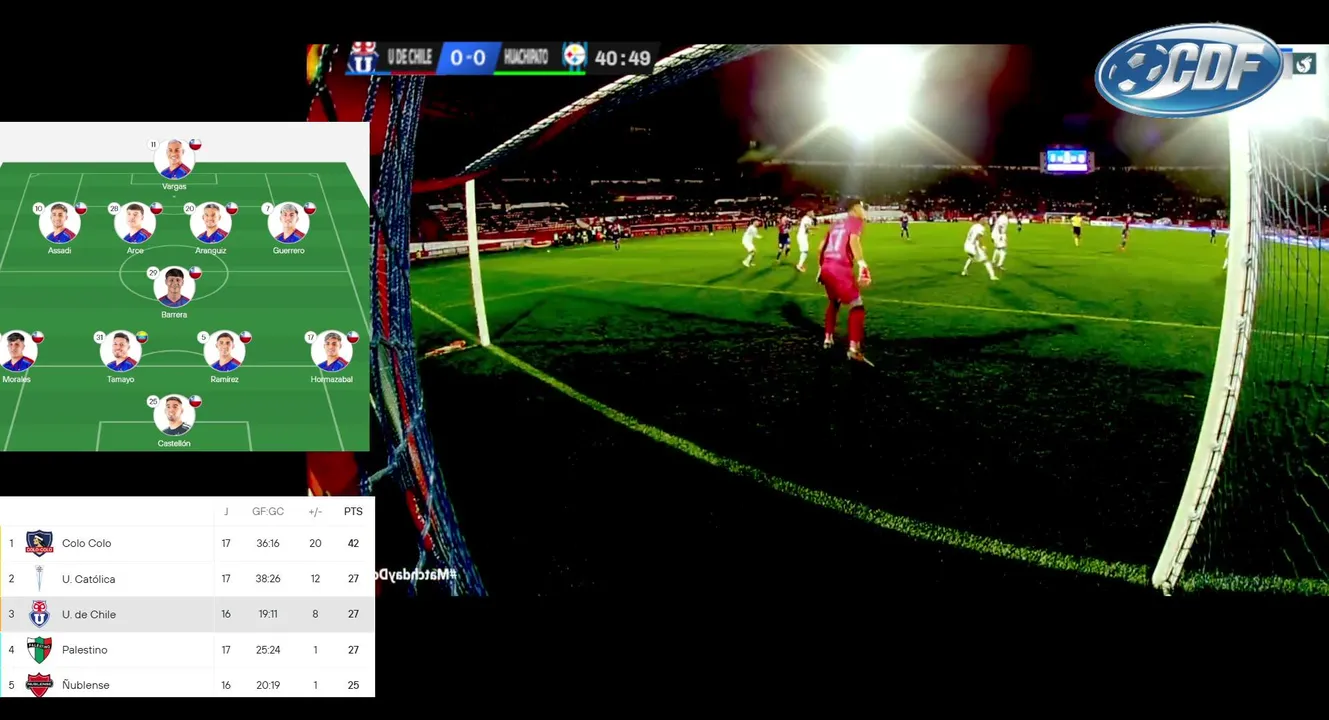The width and height of the screenshot is (1329, 720).
Task: Click the Colo Colo crest in standings
Action: [x=39, y=543]
